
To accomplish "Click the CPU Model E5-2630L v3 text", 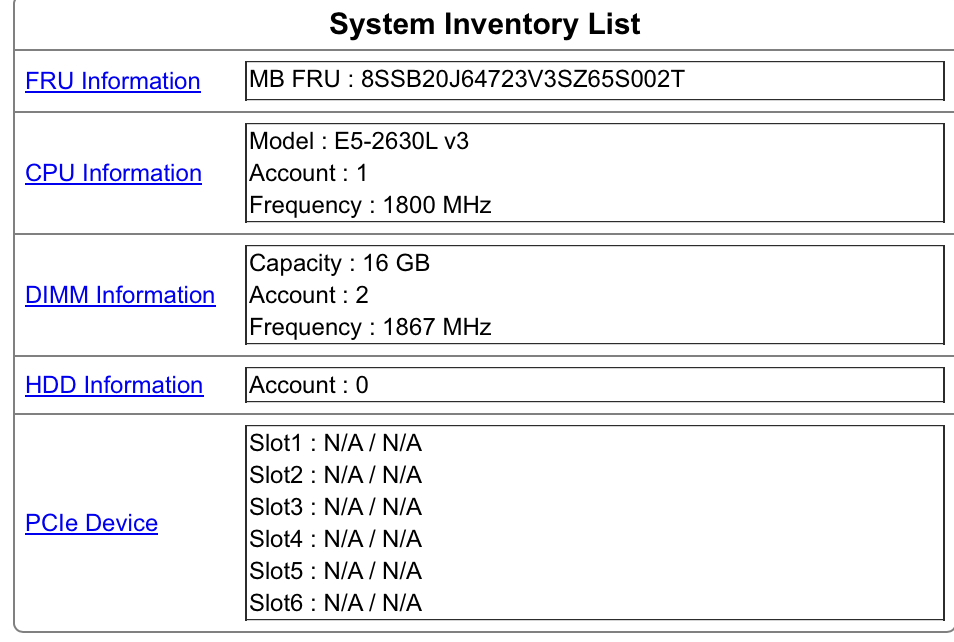I will (359, 141).
